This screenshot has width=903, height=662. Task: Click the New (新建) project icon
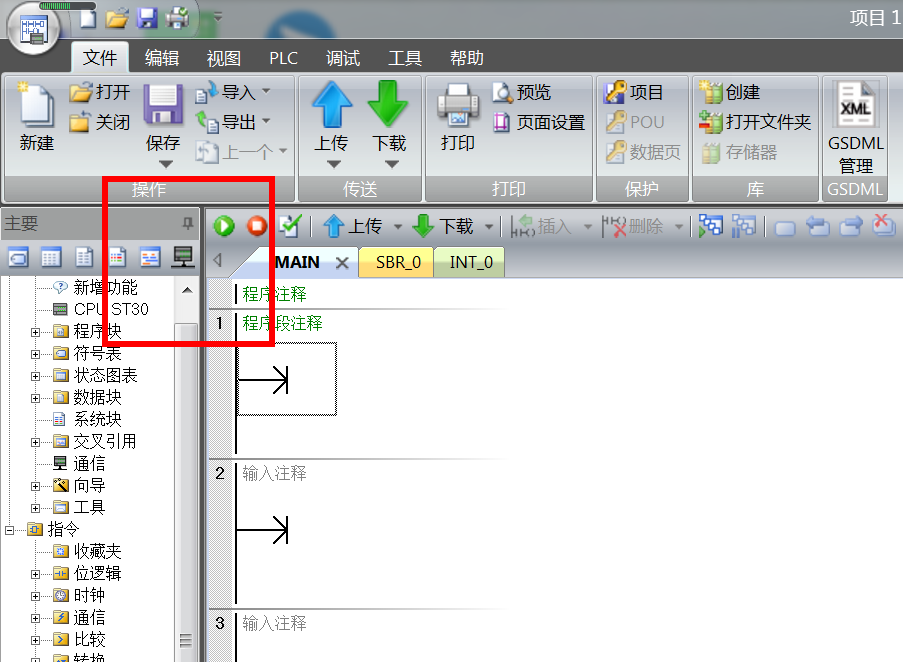[36, 105]
